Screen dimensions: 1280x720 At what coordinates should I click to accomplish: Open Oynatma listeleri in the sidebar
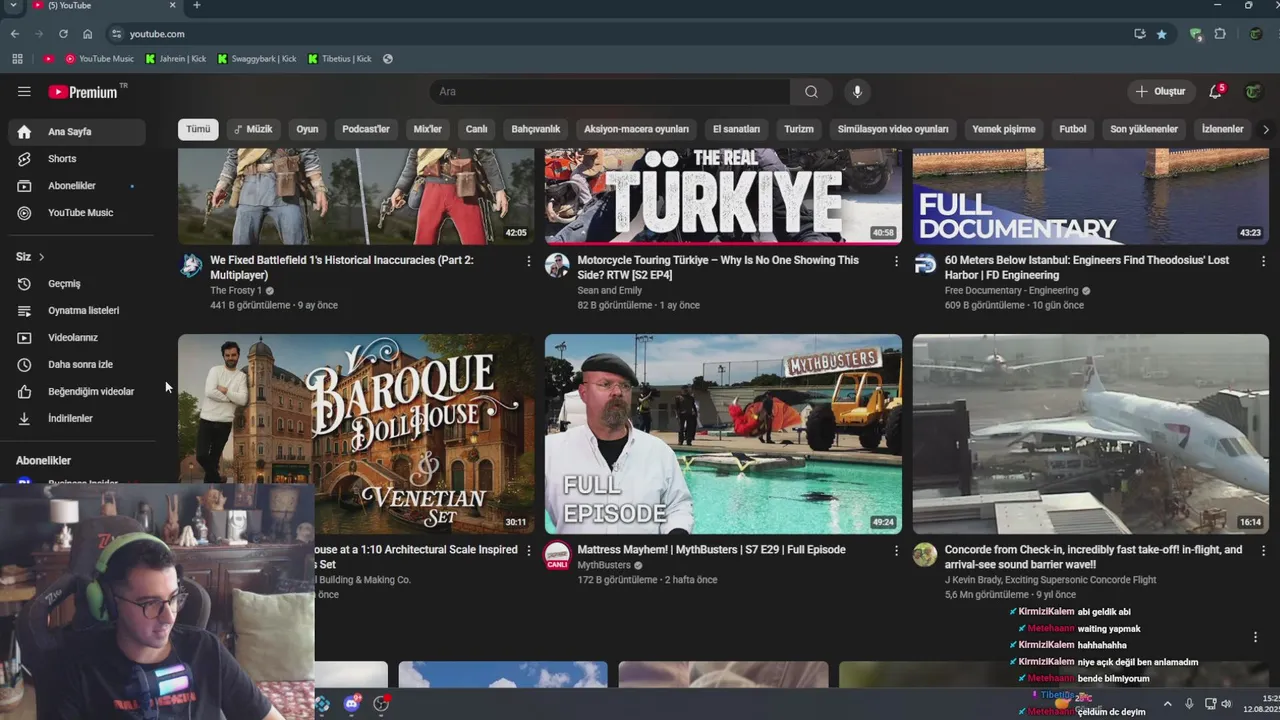tap(78, 311)
